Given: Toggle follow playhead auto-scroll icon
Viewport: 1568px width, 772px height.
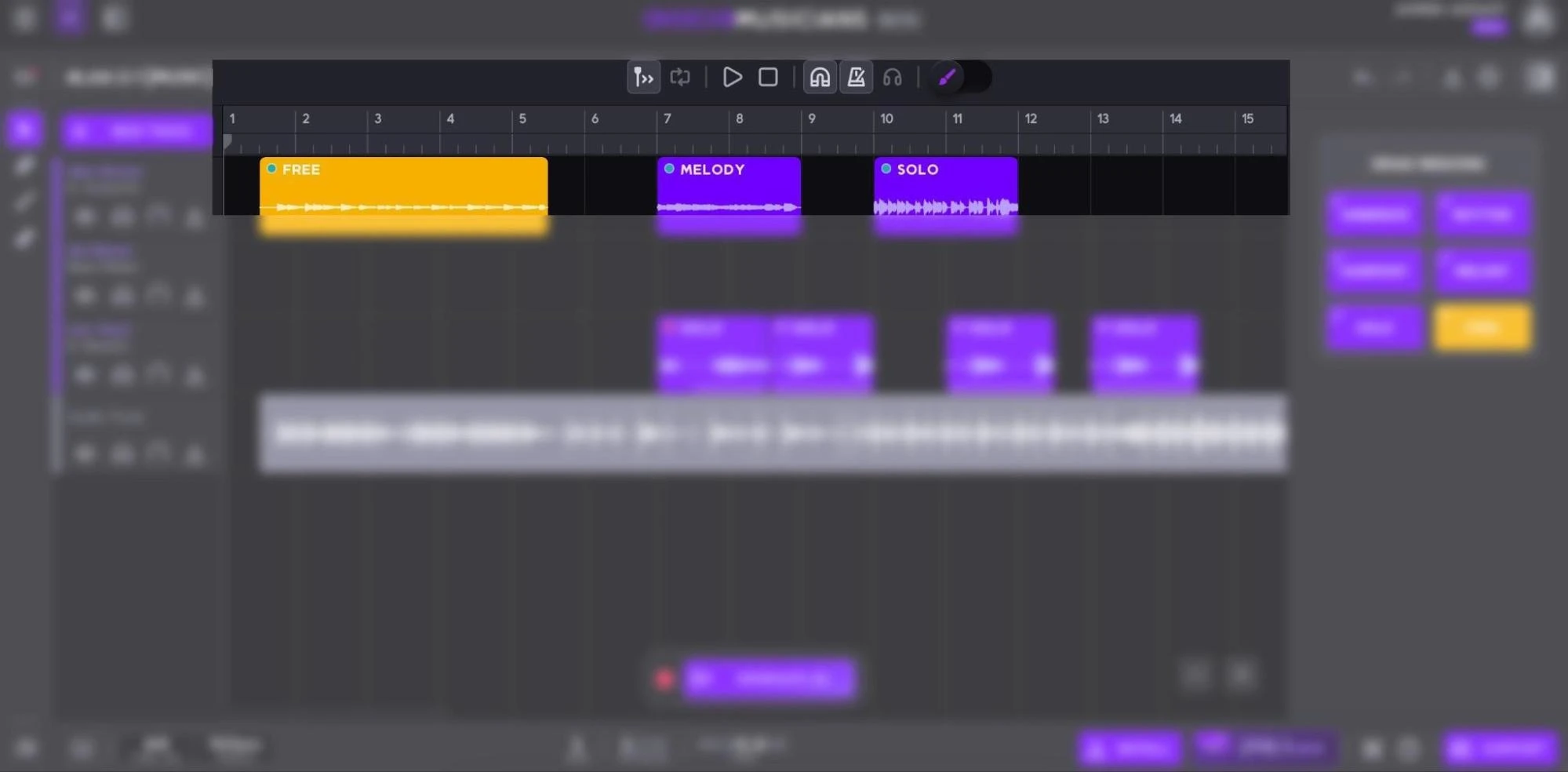Looking at the screenshot, I should click(643, 78).
